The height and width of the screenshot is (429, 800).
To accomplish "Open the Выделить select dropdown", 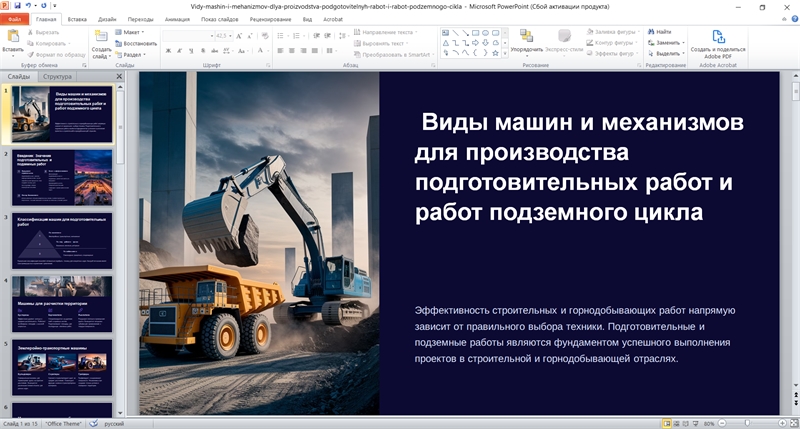I will pos(666,53).
